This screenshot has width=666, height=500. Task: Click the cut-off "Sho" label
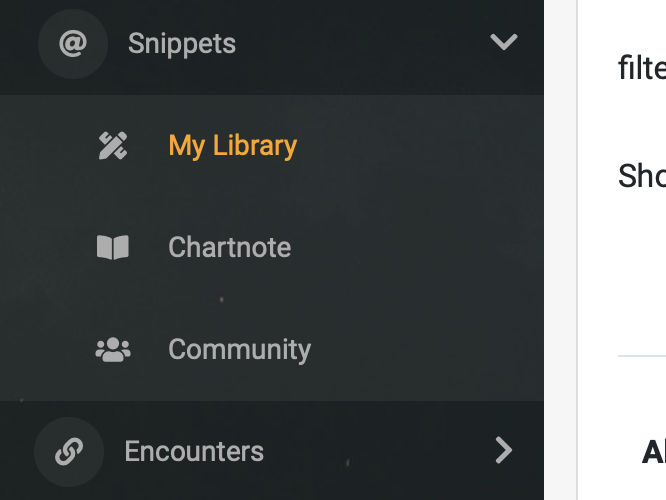point(642,176)
